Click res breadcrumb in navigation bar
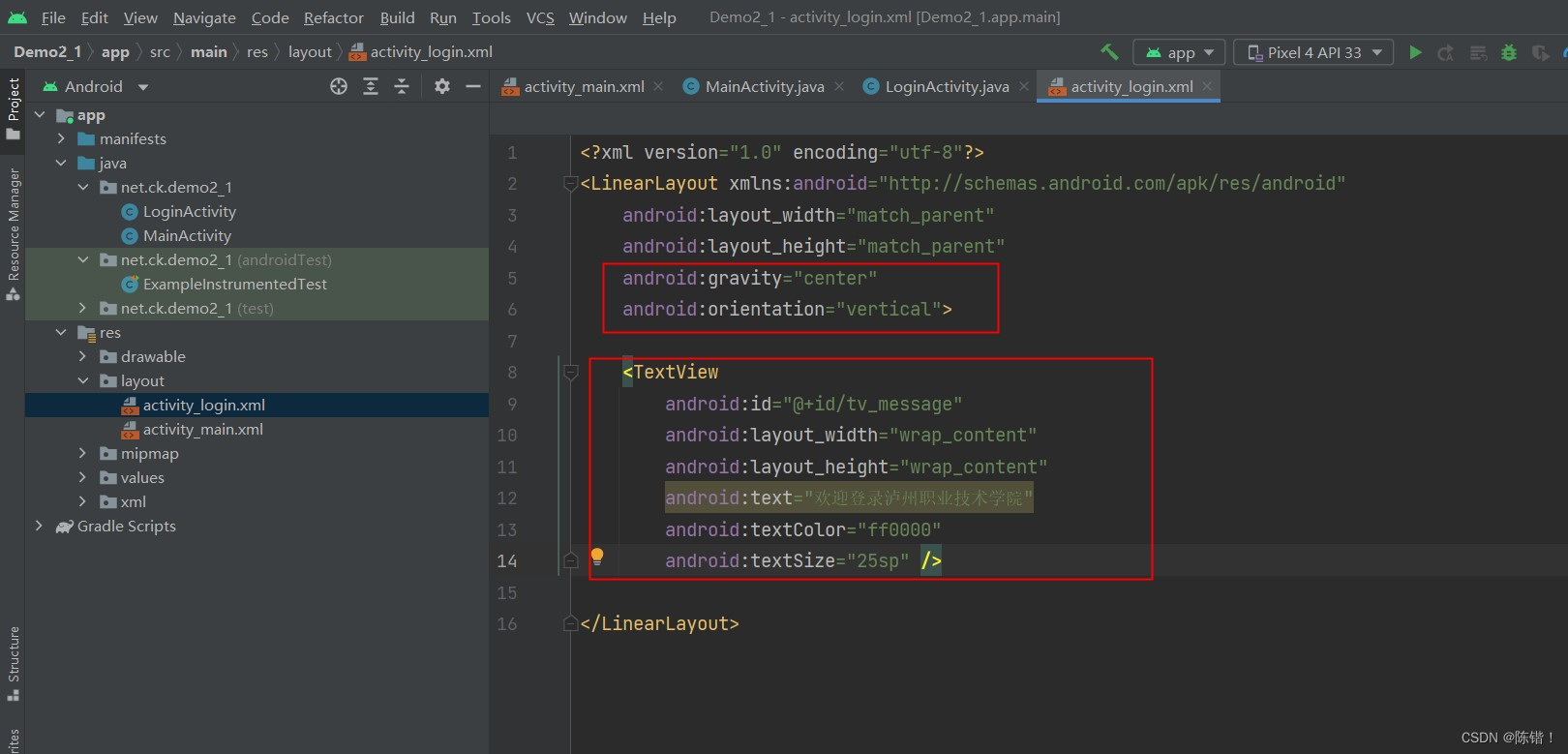Viewport: 1568px width, 754px height. pos(257,52)
